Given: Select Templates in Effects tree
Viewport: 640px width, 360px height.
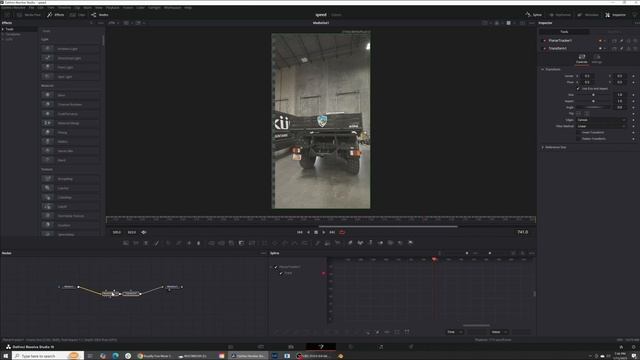Looking at the screenshot, I should (x=13, y=34).
